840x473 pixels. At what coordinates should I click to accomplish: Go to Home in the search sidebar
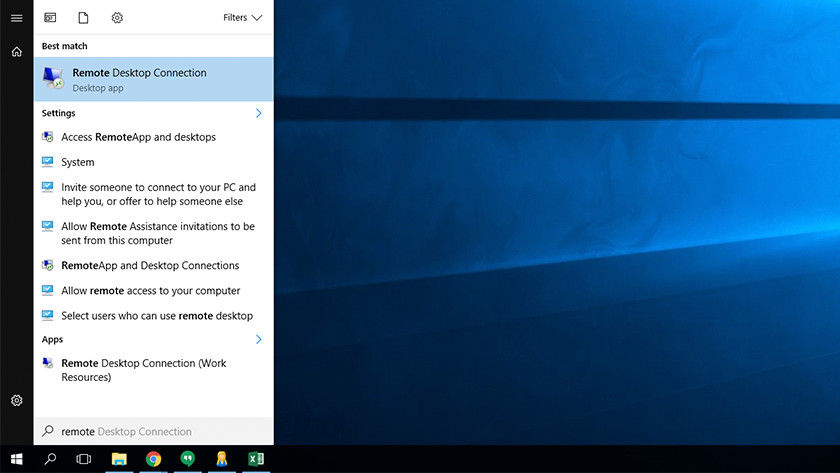click(x=16, y=52)
